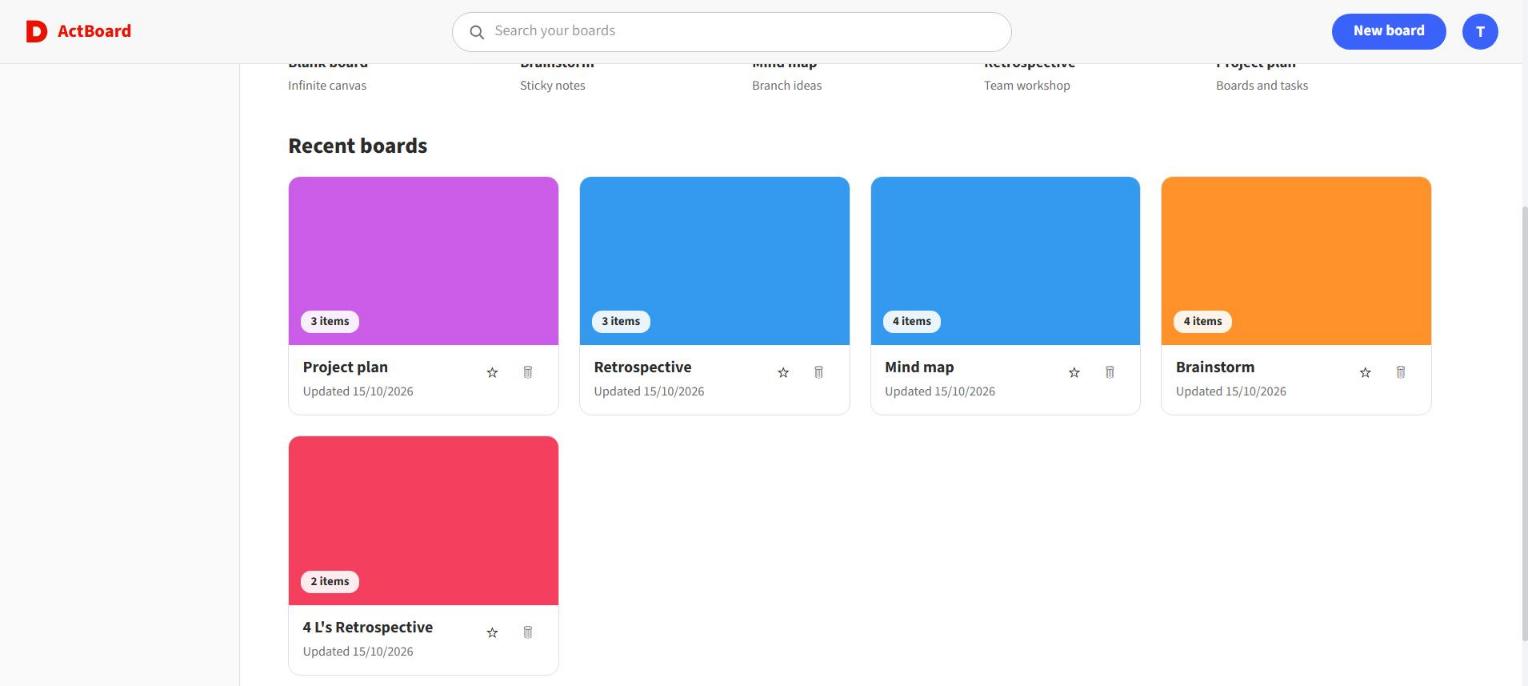Open the orange Brainstorm board thumbnail
Image resolution: width=1528 pixels, height=686 pixels.
[1296, 261]
